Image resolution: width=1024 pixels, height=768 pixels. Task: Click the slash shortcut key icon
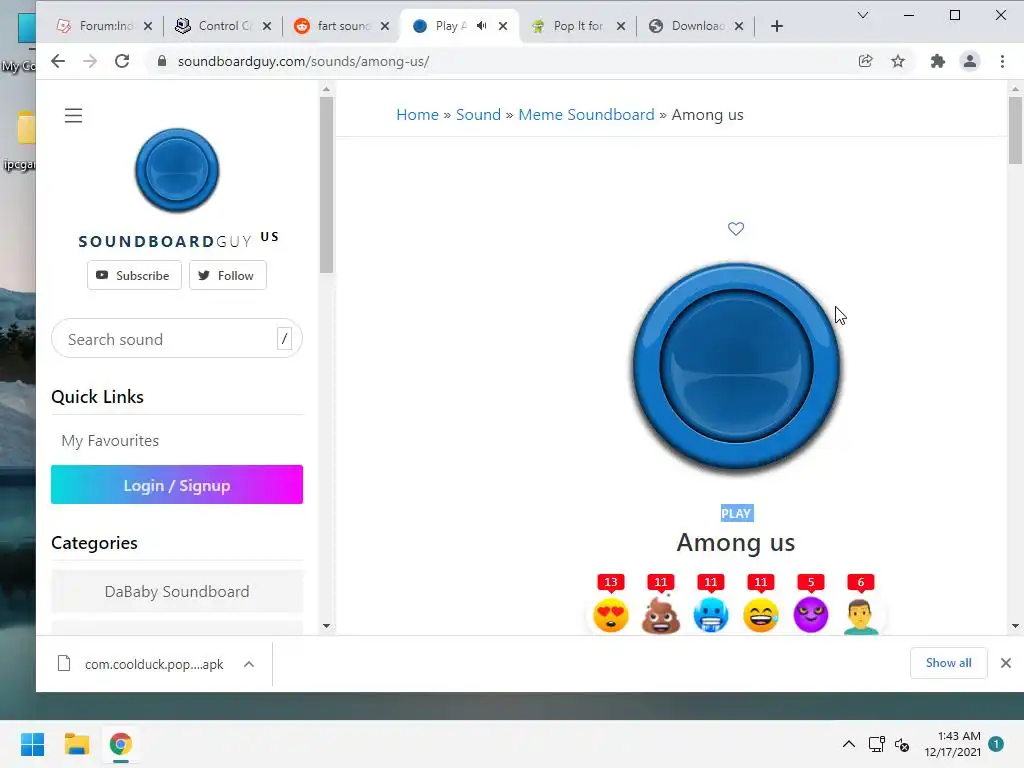(284, 338)
